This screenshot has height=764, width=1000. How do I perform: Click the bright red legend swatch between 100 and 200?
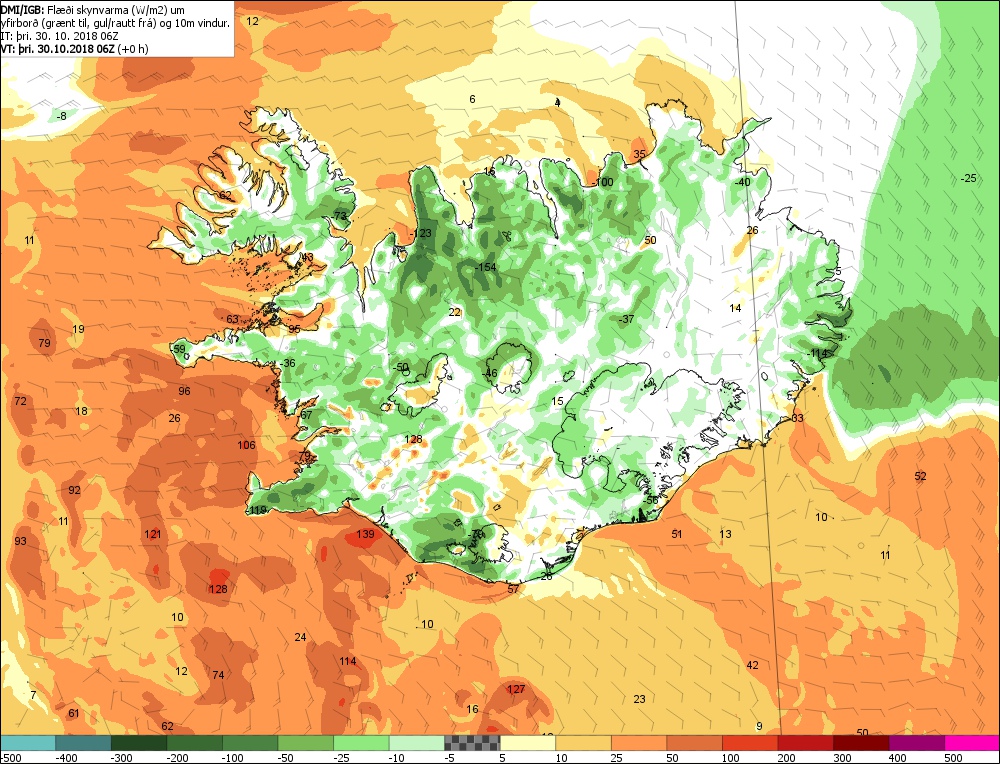(x=750, y=743)
